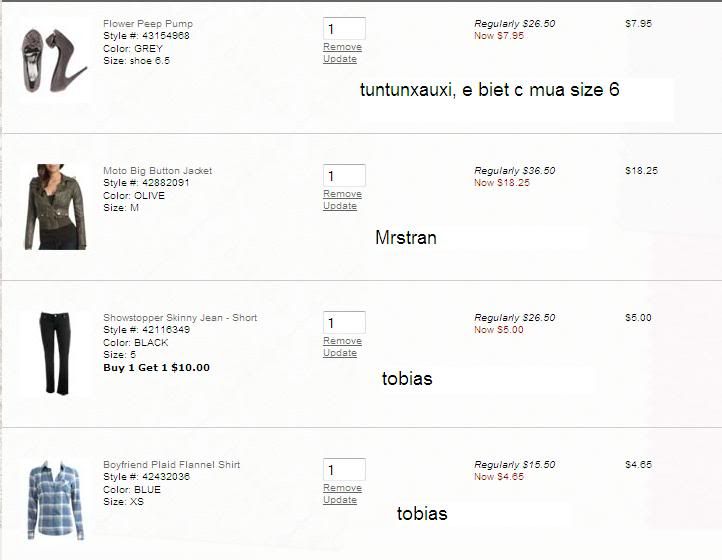Update the Showstopper Skinny Jean quantity
The height and width of the screenshot is (560, 722).
point(340,353)
